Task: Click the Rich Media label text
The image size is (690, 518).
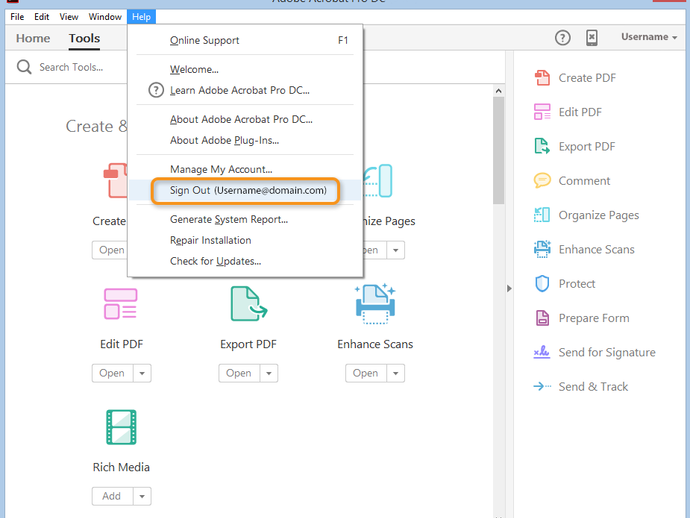Action: 121,467
